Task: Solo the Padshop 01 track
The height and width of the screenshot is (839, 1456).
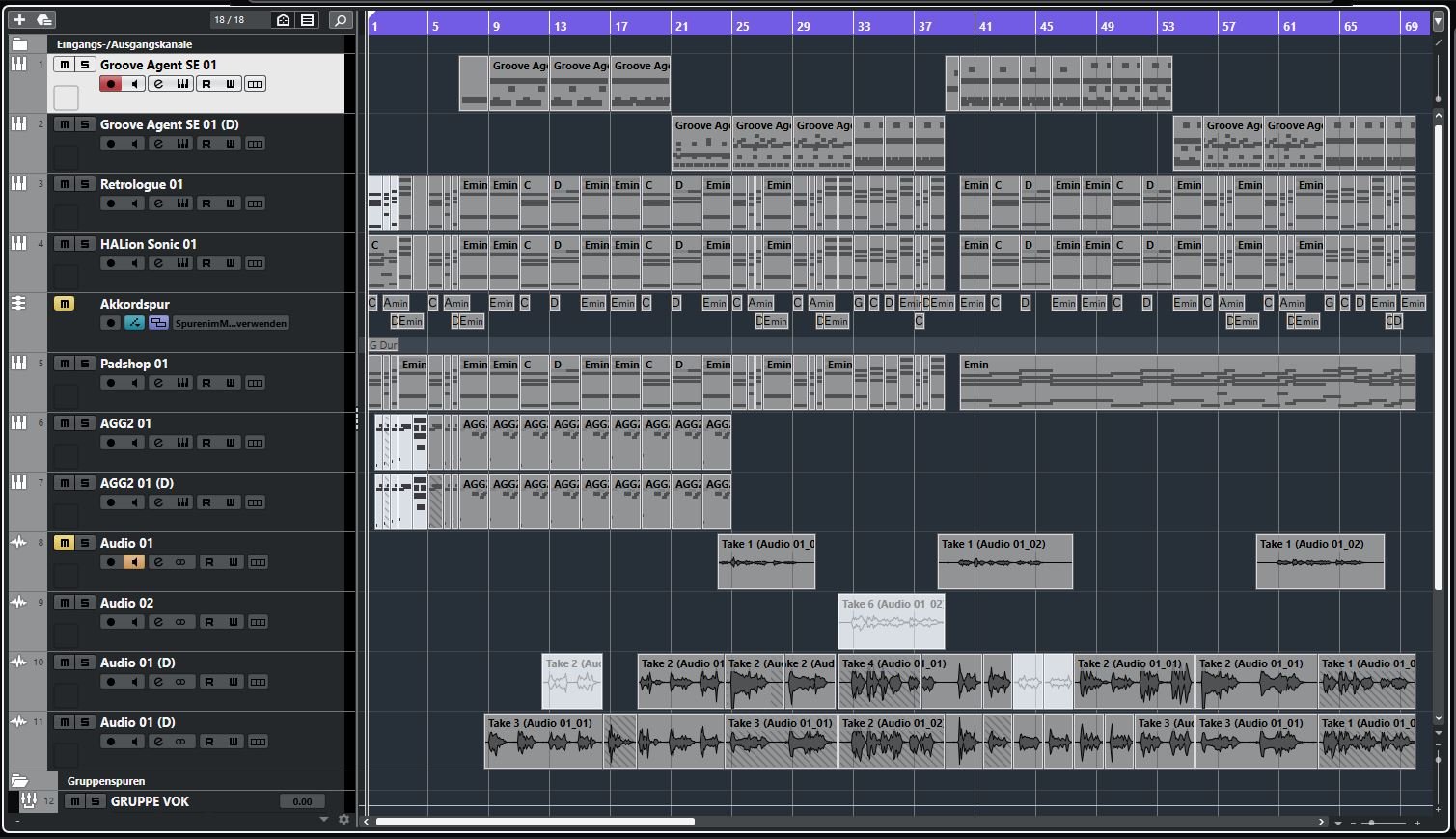Action: (85, 364)
